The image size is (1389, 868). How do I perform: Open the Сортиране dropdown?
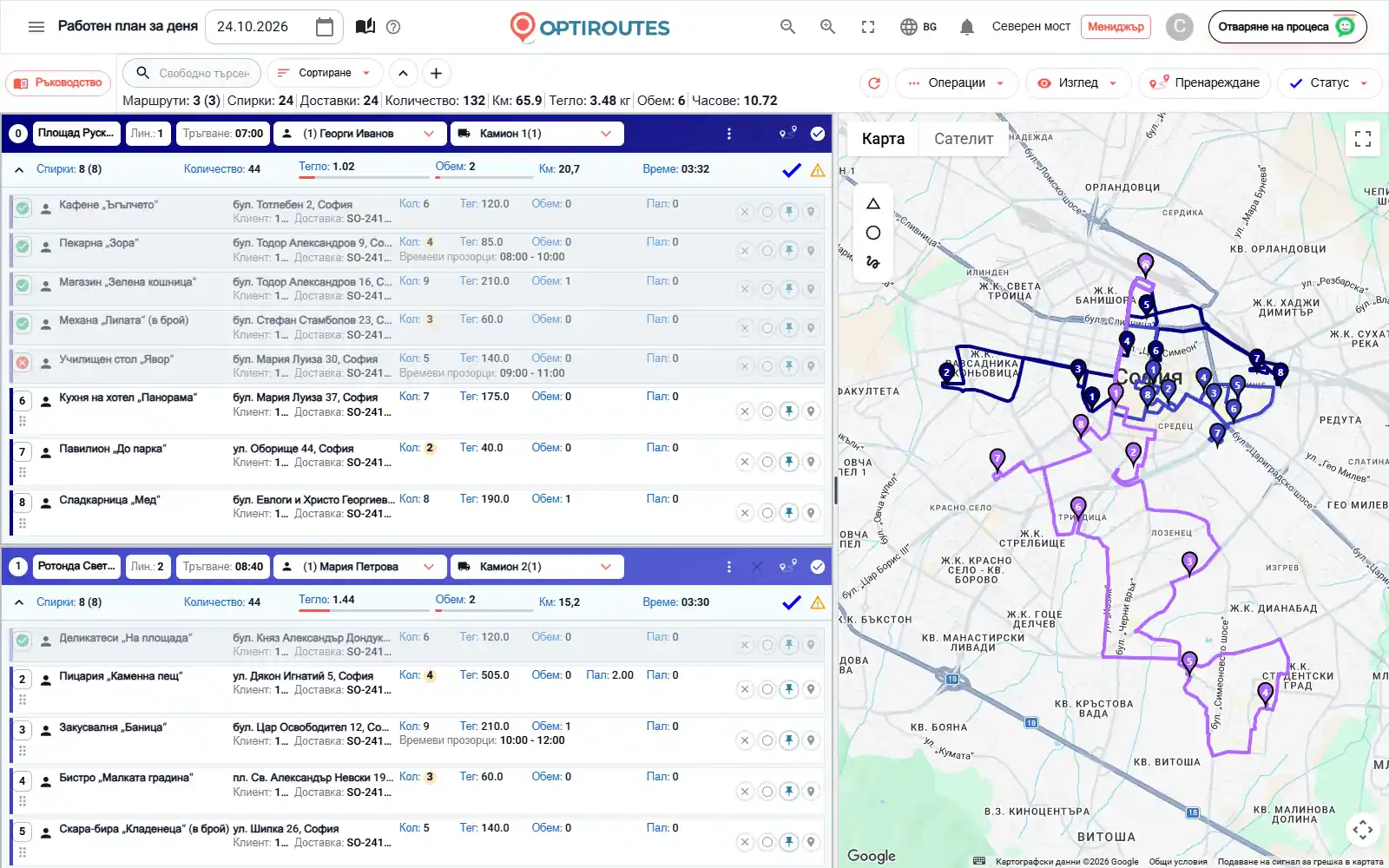(x=325, y=73)
